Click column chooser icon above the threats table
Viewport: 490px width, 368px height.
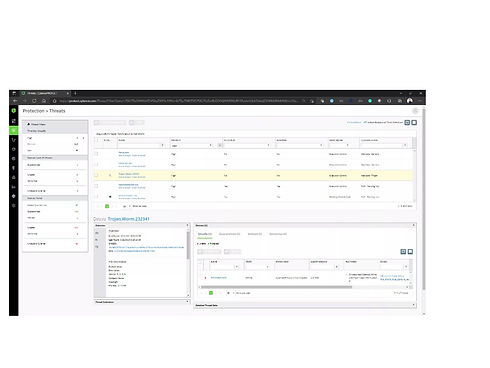[x=414, y=123]
